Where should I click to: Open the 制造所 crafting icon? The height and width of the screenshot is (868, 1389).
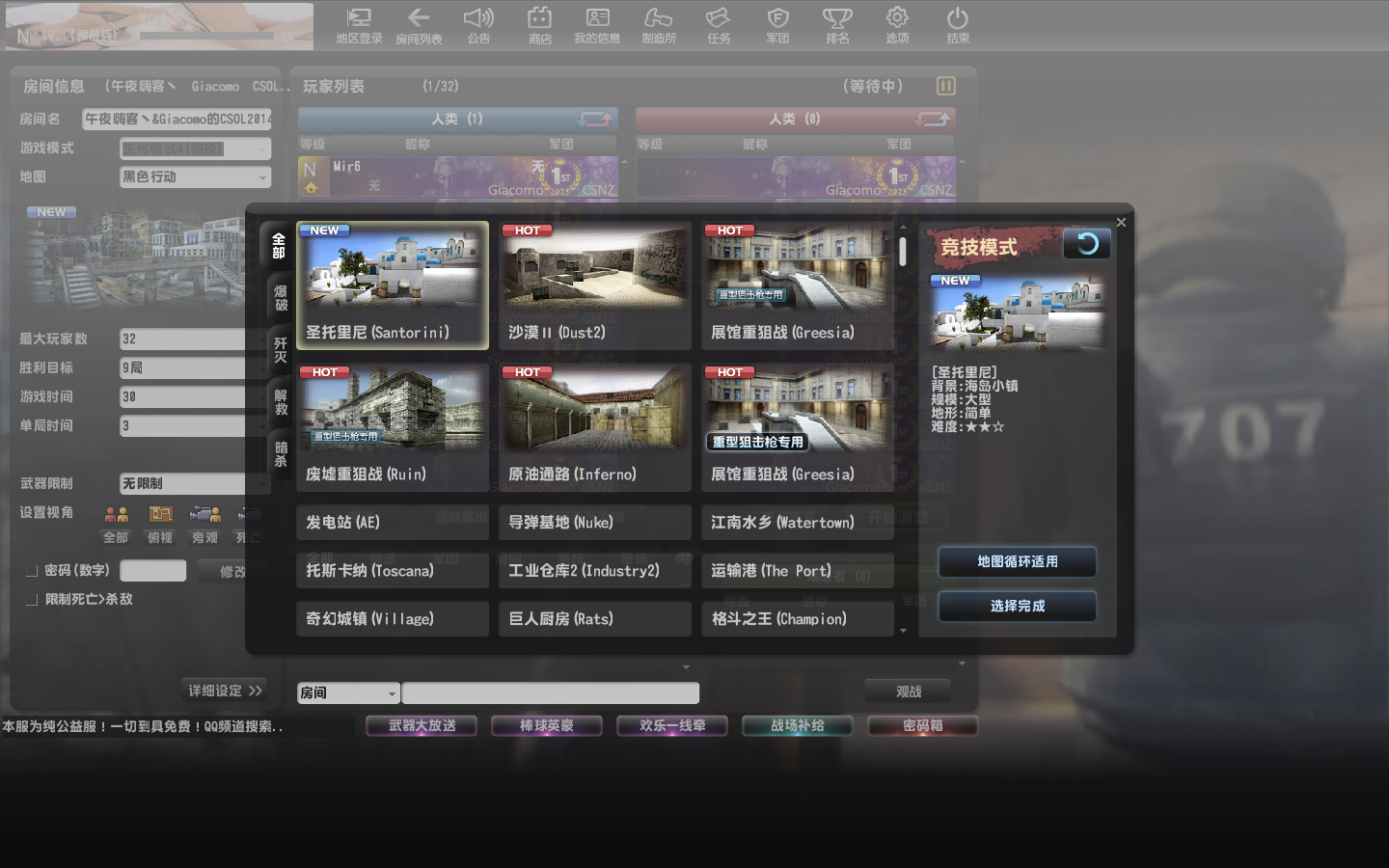[658, 26]
